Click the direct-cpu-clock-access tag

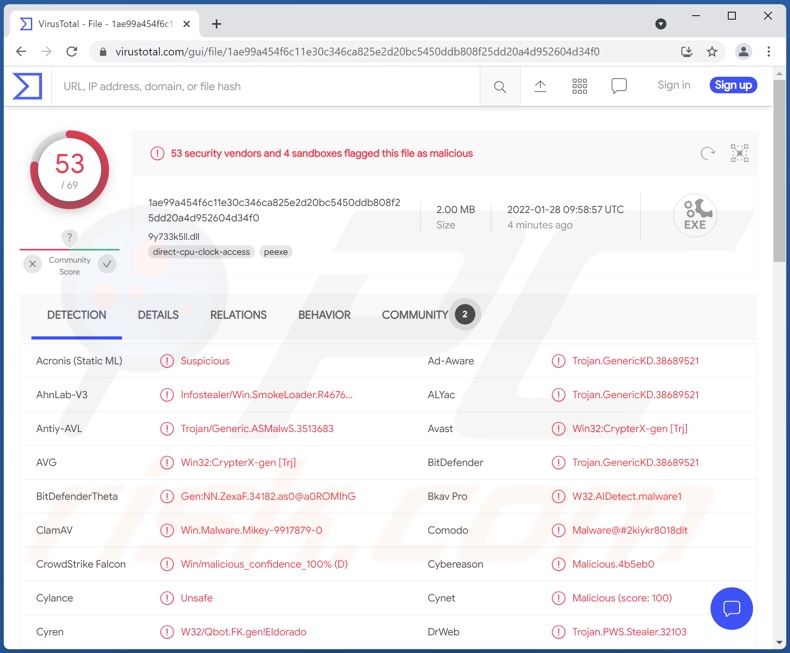click(201, 252)
